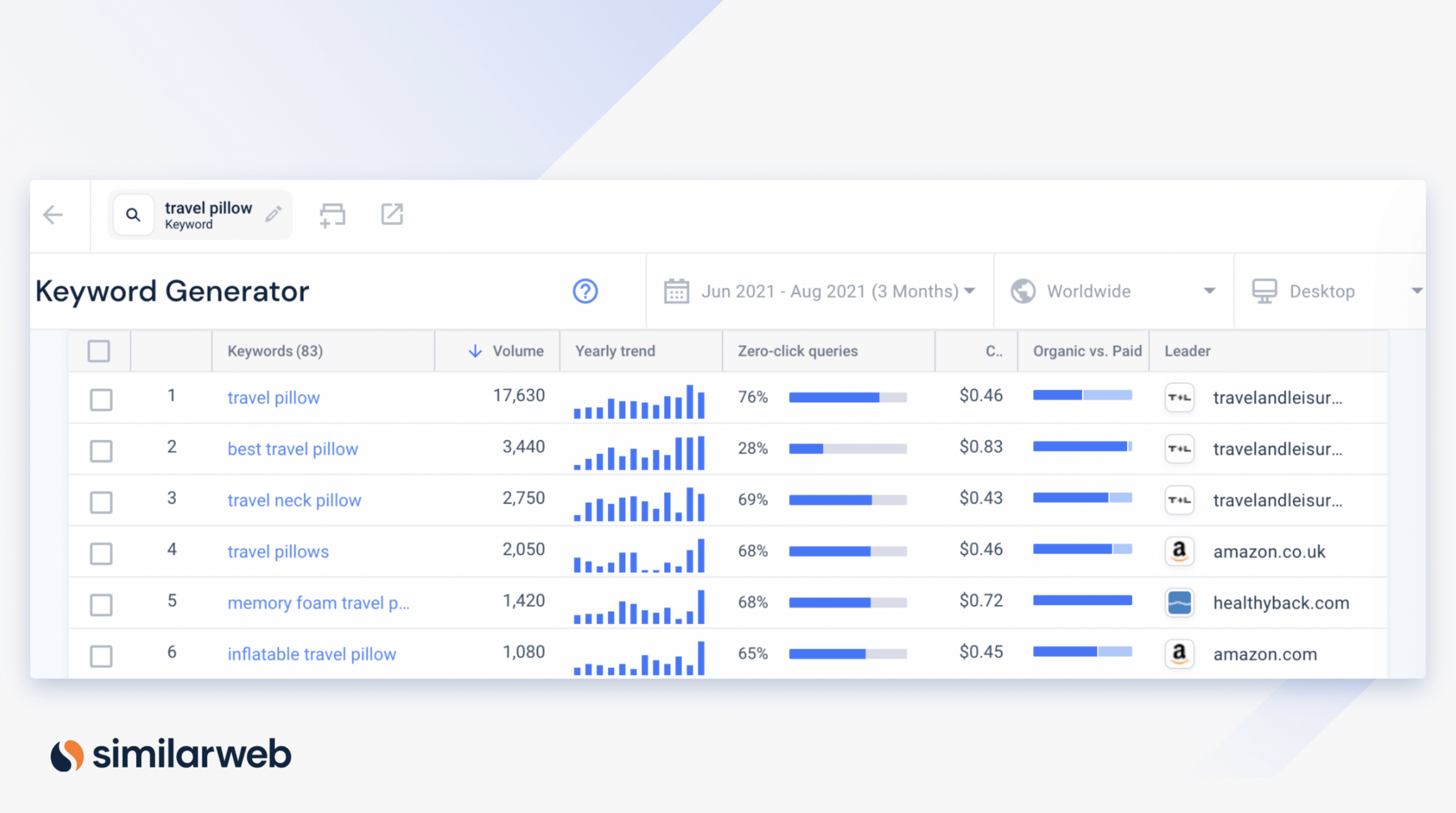Screen dimensions: 1456x813
Task: Click the calendar date range icon
Action: pyautogui.click(x=676, y=291)
